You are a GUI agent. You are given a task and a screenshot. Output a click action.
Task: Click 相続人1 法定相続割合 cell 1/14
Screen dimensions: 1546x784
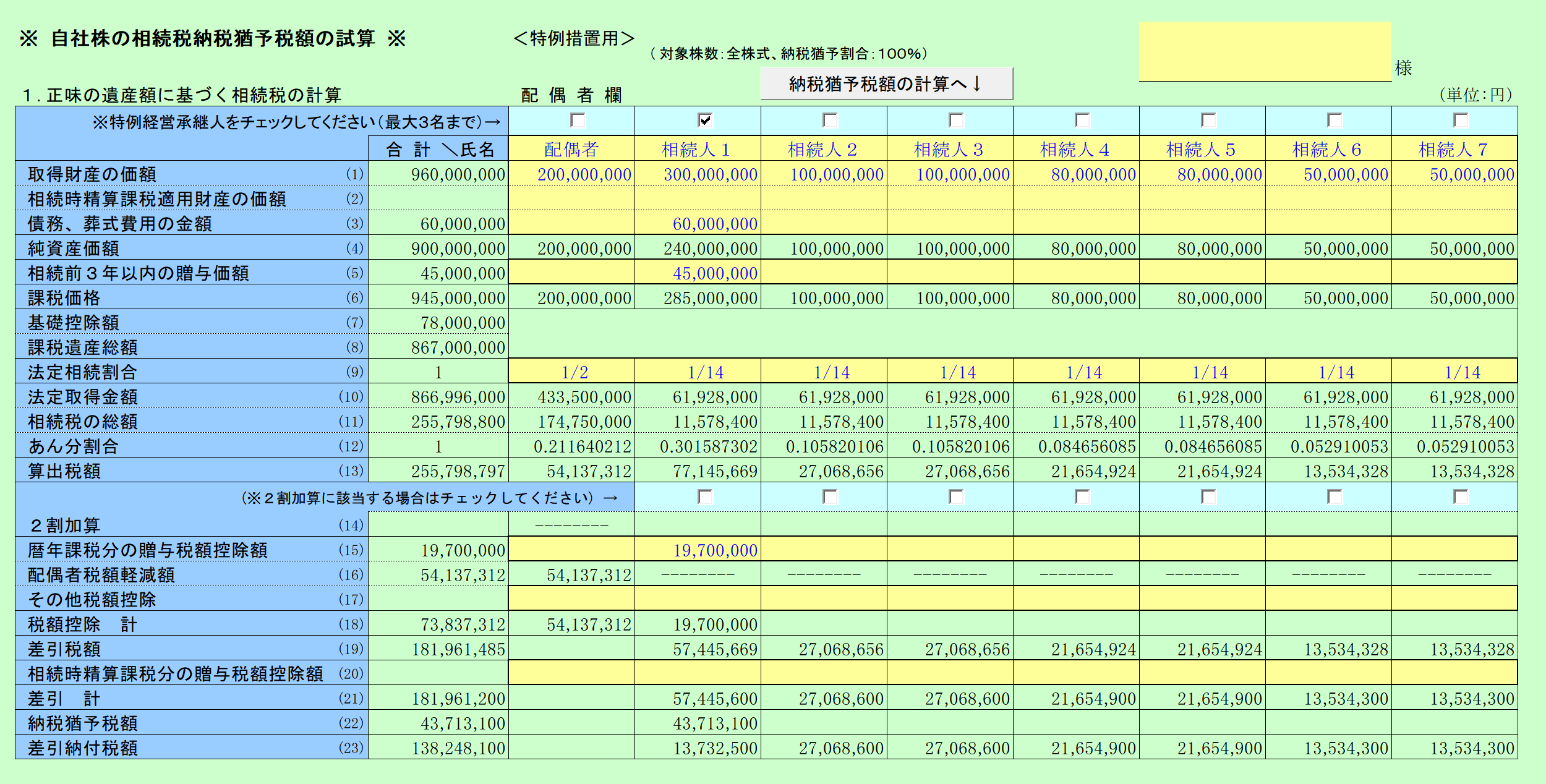(x=698, y=372)
